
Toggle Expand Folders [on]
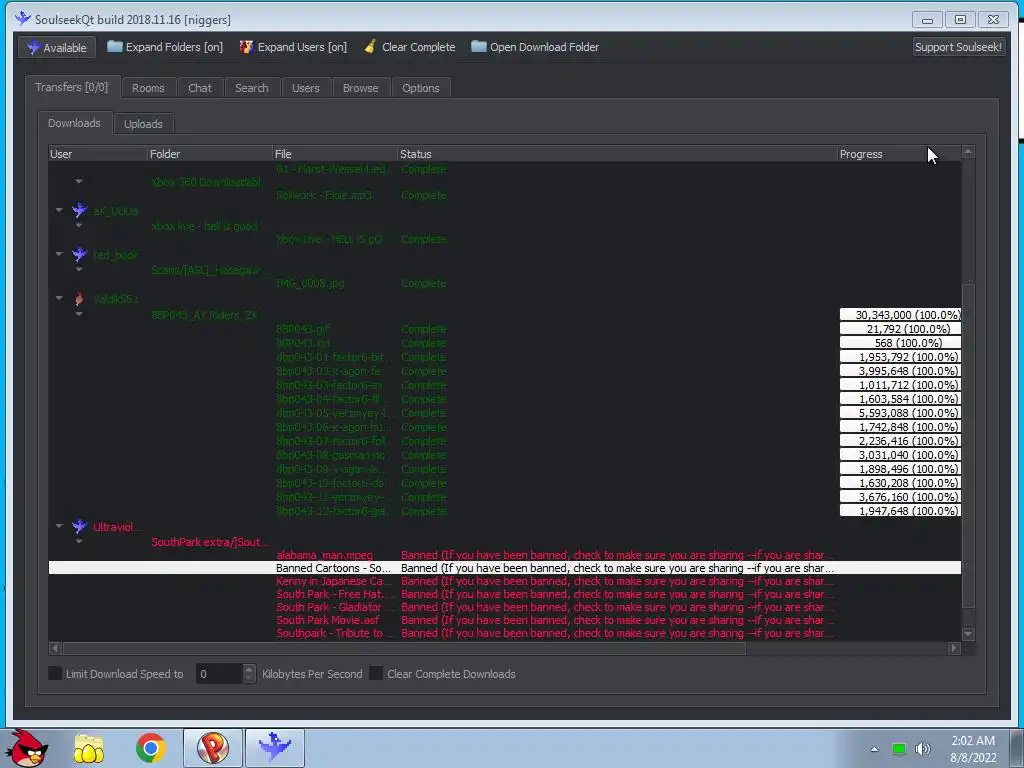(165, 47)
